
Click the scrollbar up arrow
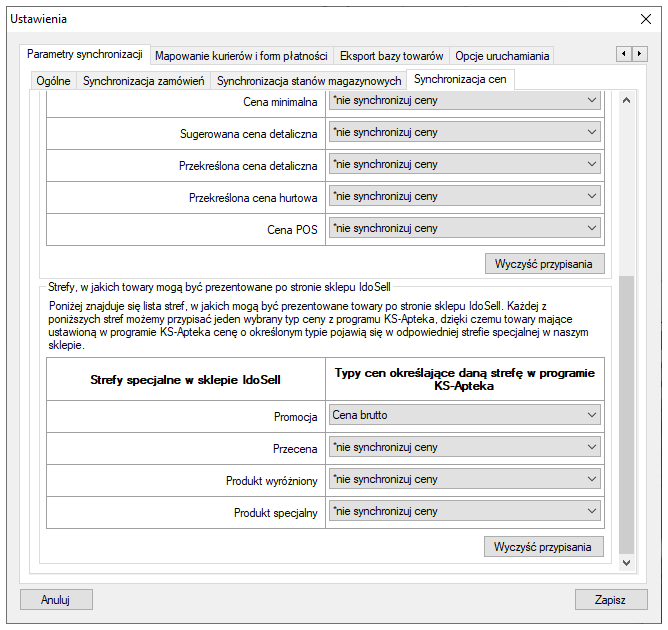point(627,100)
